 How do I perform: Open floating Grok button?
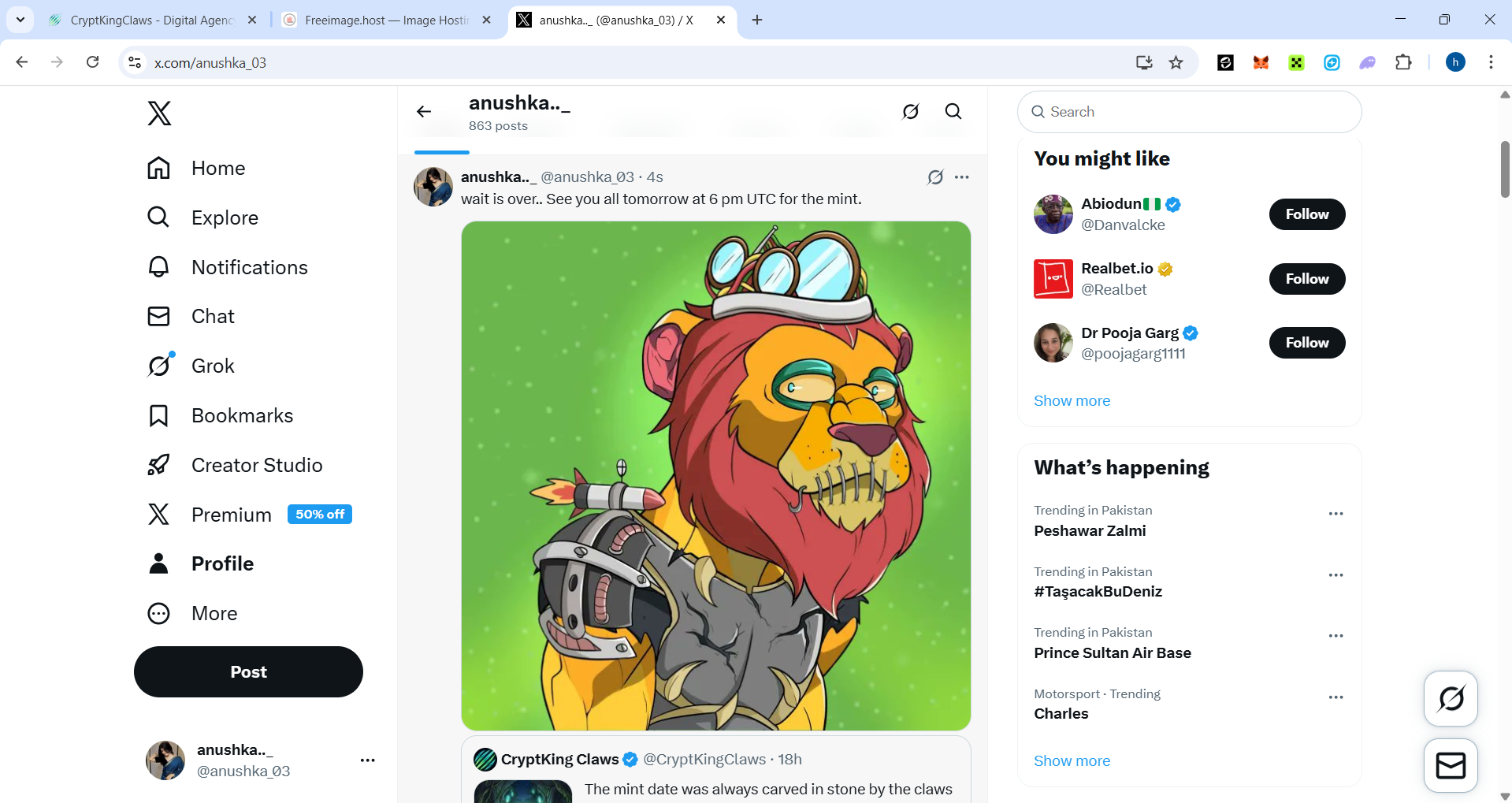pos(1451,698)
